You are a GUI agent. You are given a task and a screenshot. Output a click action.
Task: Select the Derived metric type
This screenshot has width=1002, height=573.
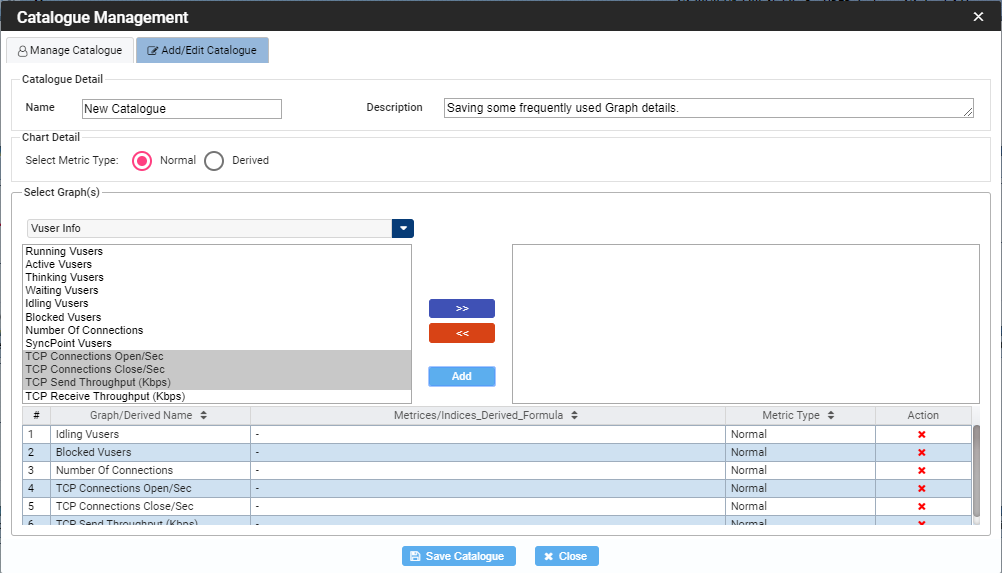click(214, 160)
